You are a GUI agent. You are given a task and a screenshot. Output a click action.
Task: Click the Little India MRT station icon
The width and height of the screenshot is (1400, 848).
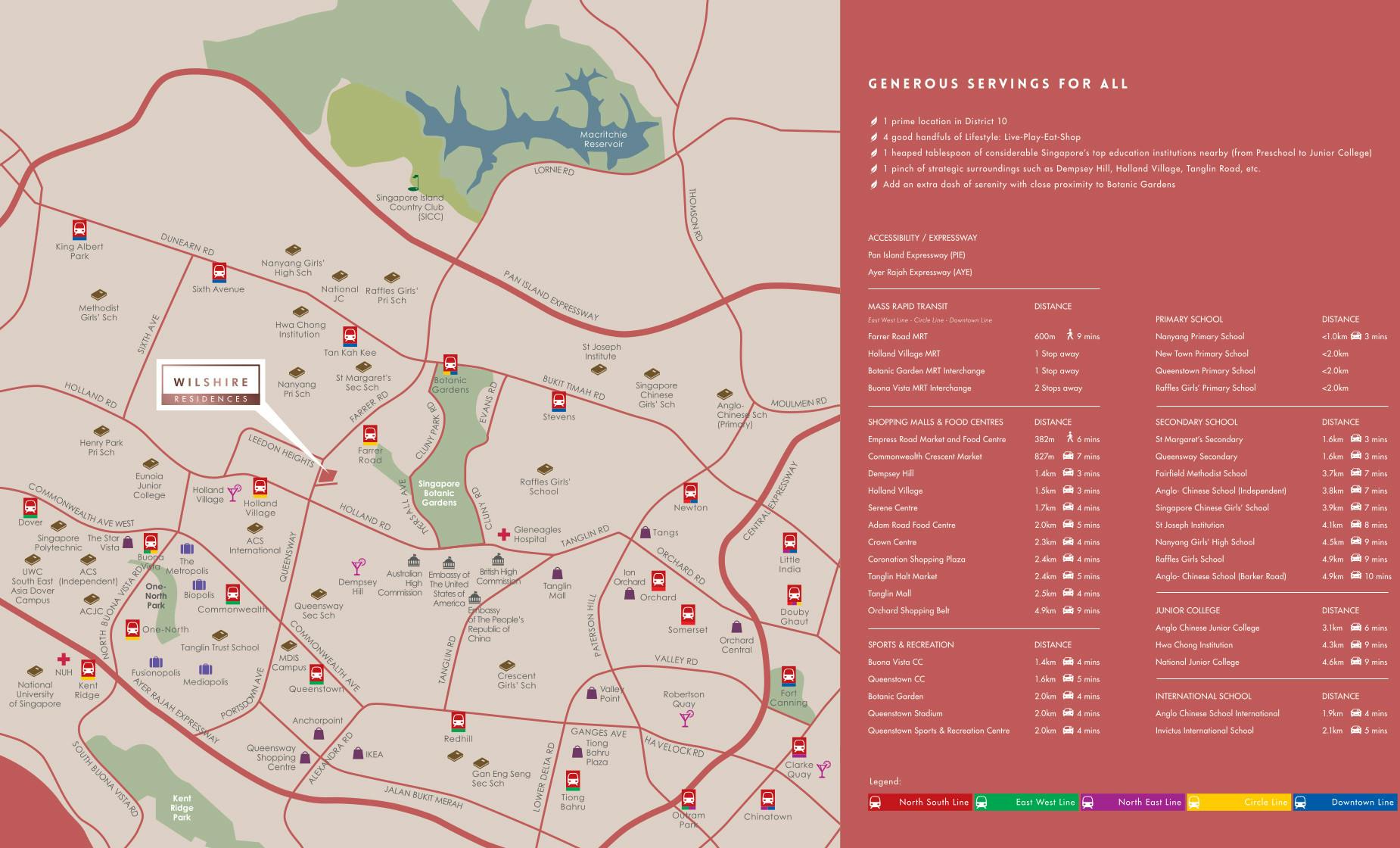[789, 544]
